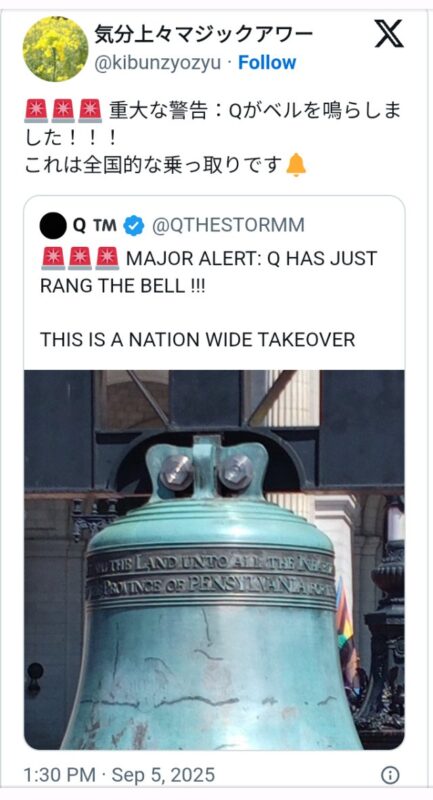Open the info icon beside the timestamp
The height and width of the screenshot is (800, 433).
click(390, 776)
